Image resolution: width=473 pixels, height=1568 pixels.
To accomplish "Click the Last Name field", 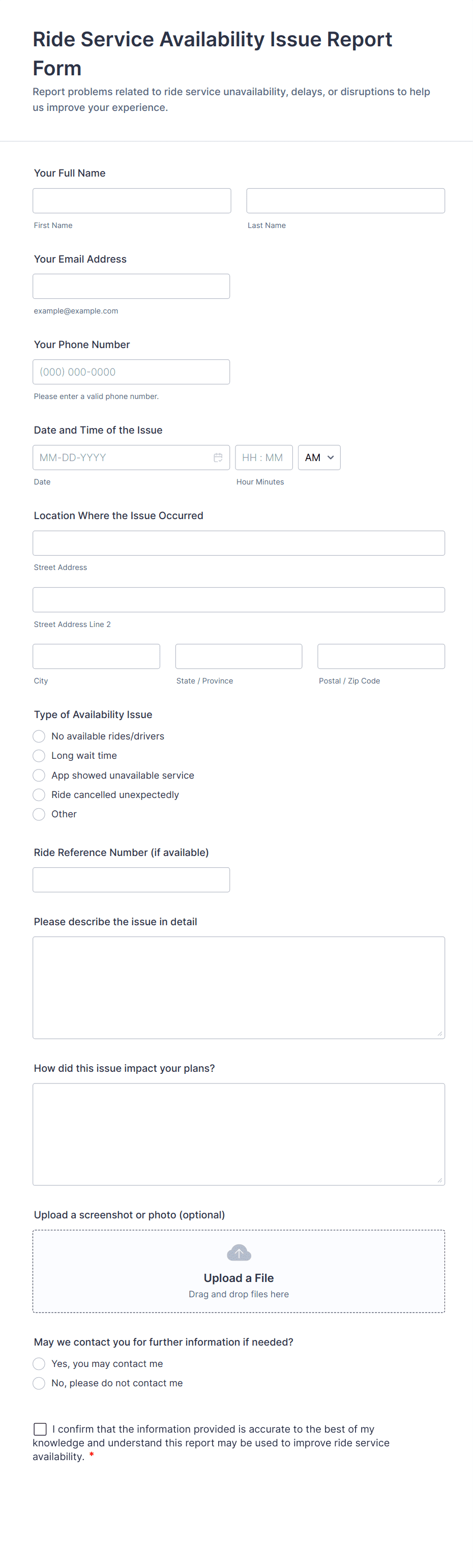I will click(x=345, y=200).
